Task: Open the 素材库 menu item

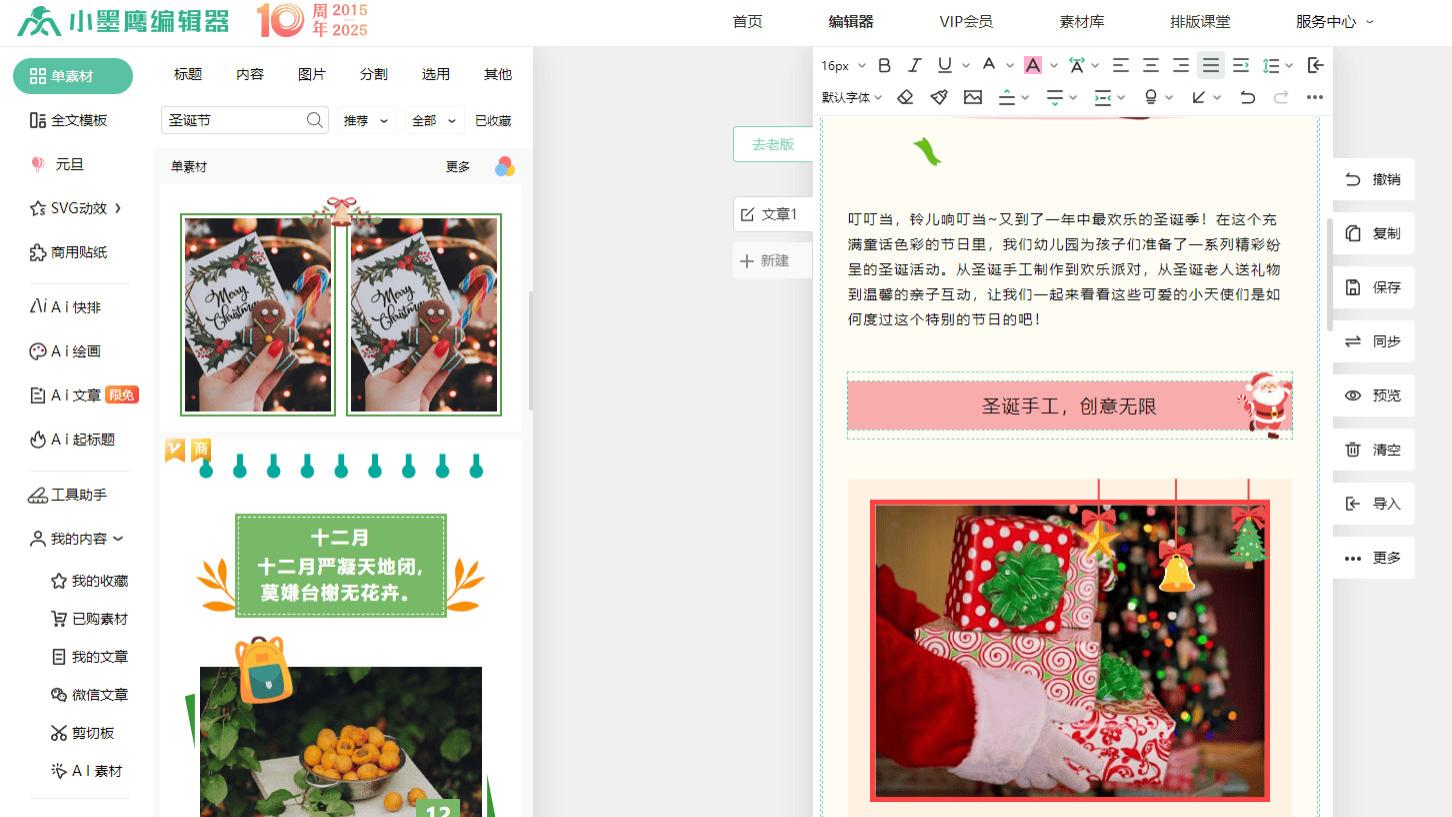Action: pos(1081,20)
